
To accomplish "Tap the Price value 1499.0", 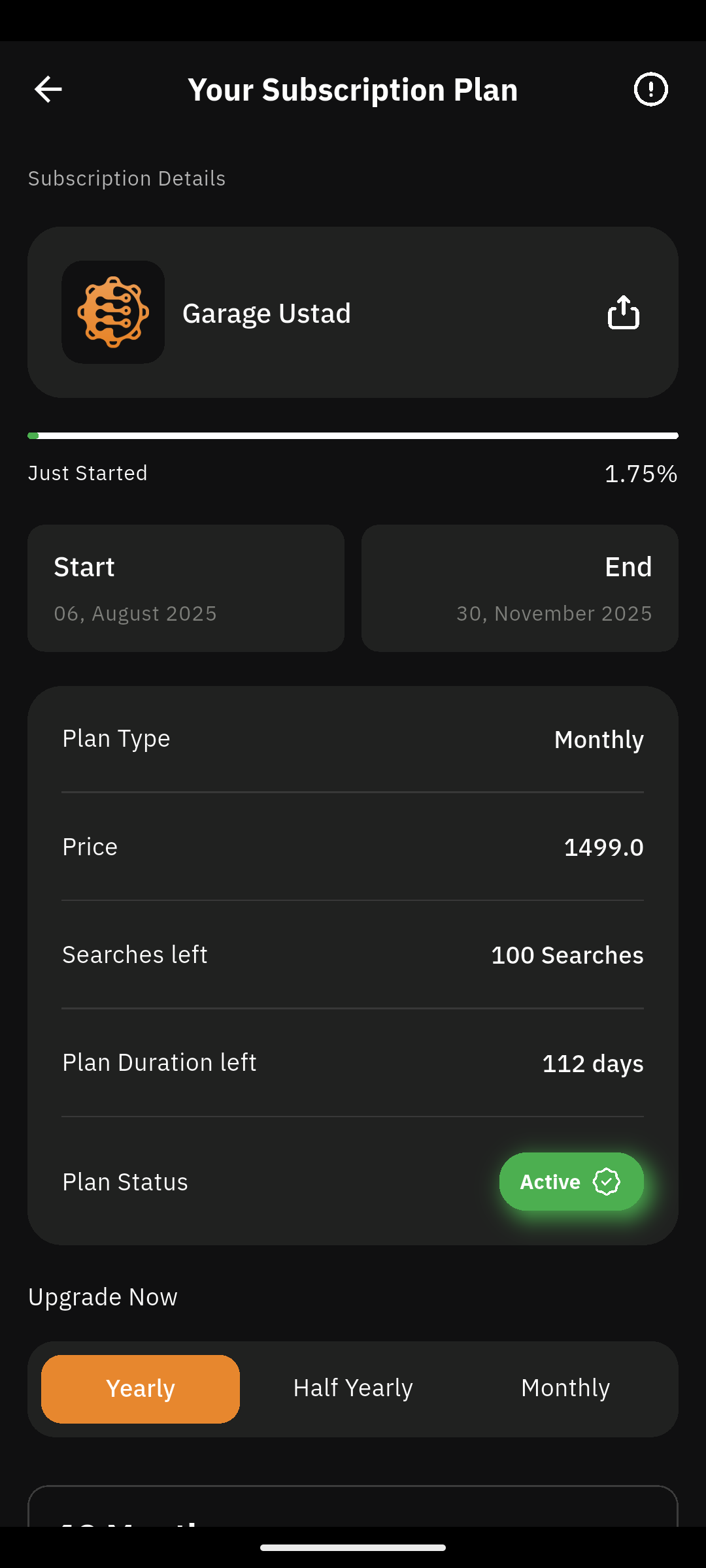I will (x=603, y=847).
